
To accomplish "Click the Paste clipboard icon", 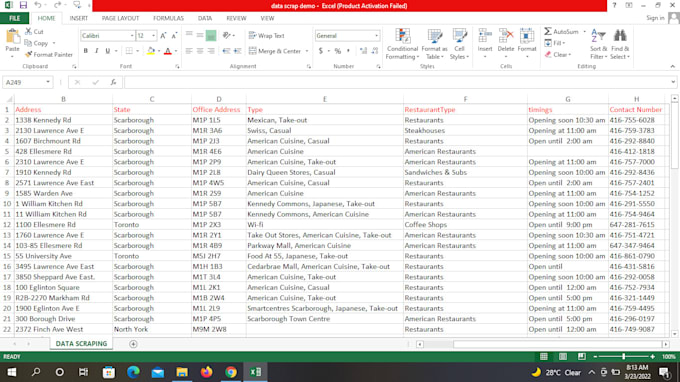I will [x=13, y=37].
